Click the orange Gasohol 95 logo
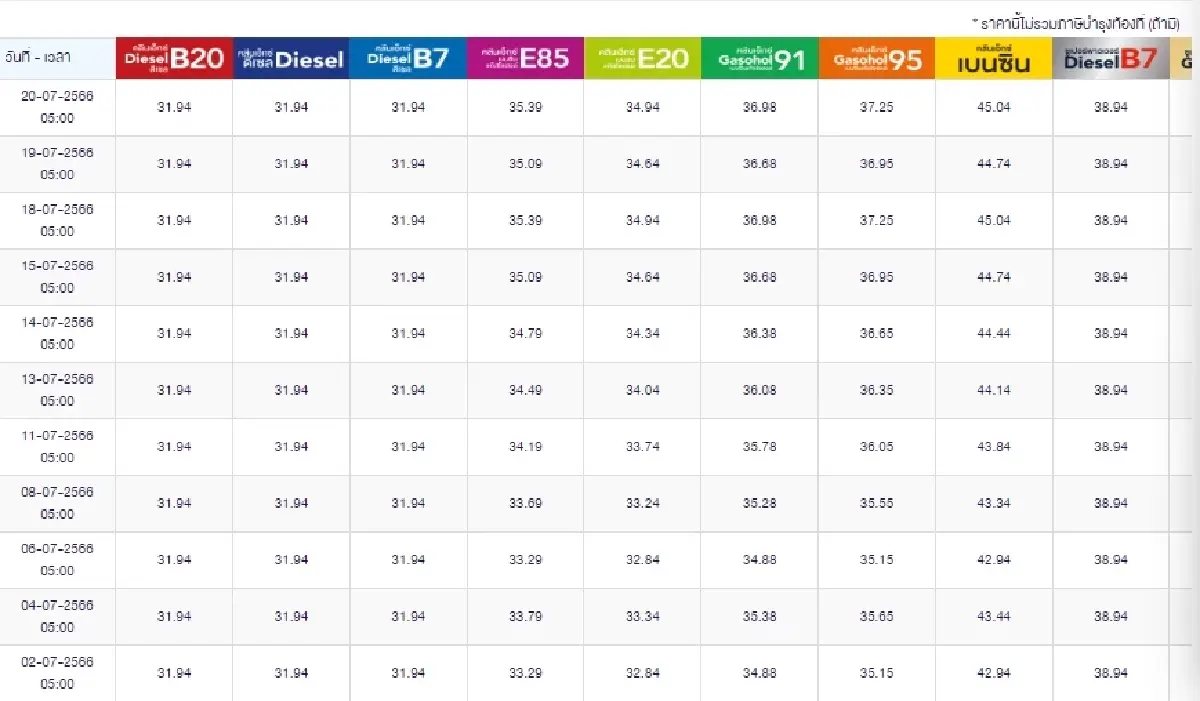Screen dimensions: 1200x701 click(x=877, y=59)
